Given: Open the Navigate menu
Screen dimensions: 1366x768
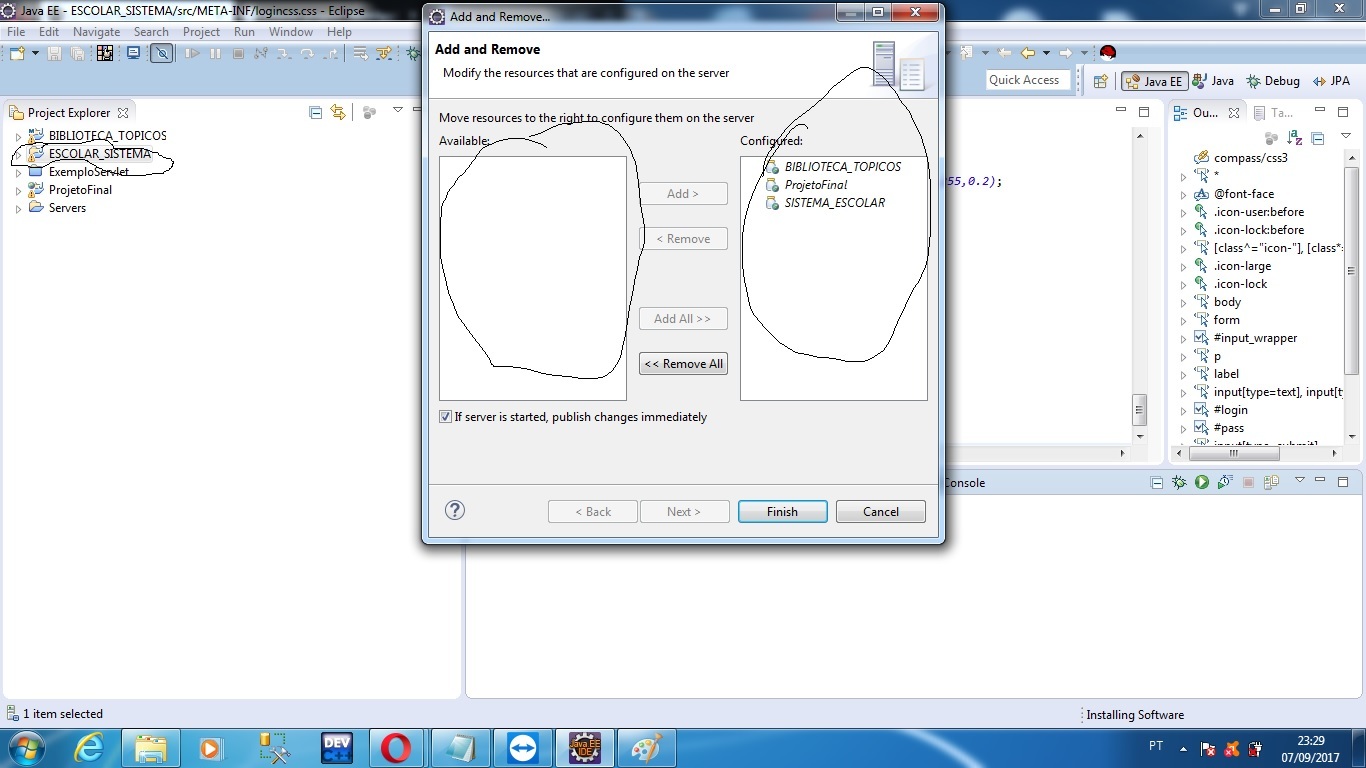Looking at the screenshot, I should (96, 32).
